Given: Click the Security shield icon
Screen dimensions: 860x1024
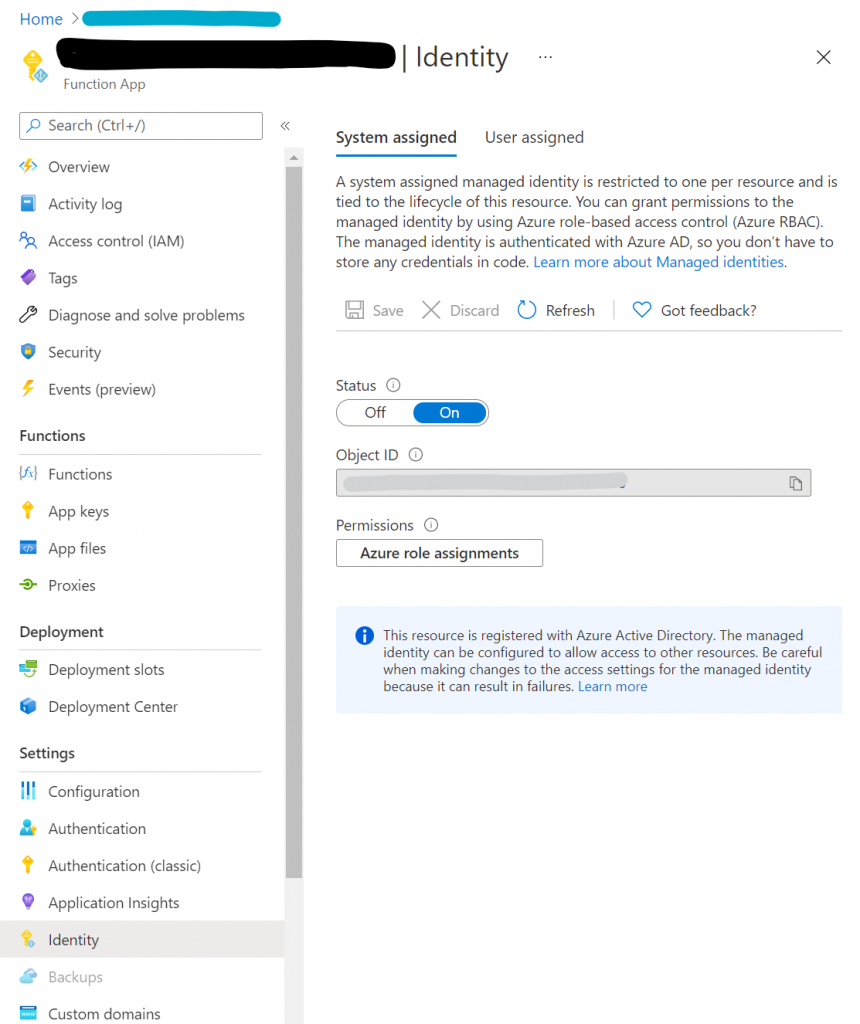Looking at the screenshot, I should click(x=28, y=351).
